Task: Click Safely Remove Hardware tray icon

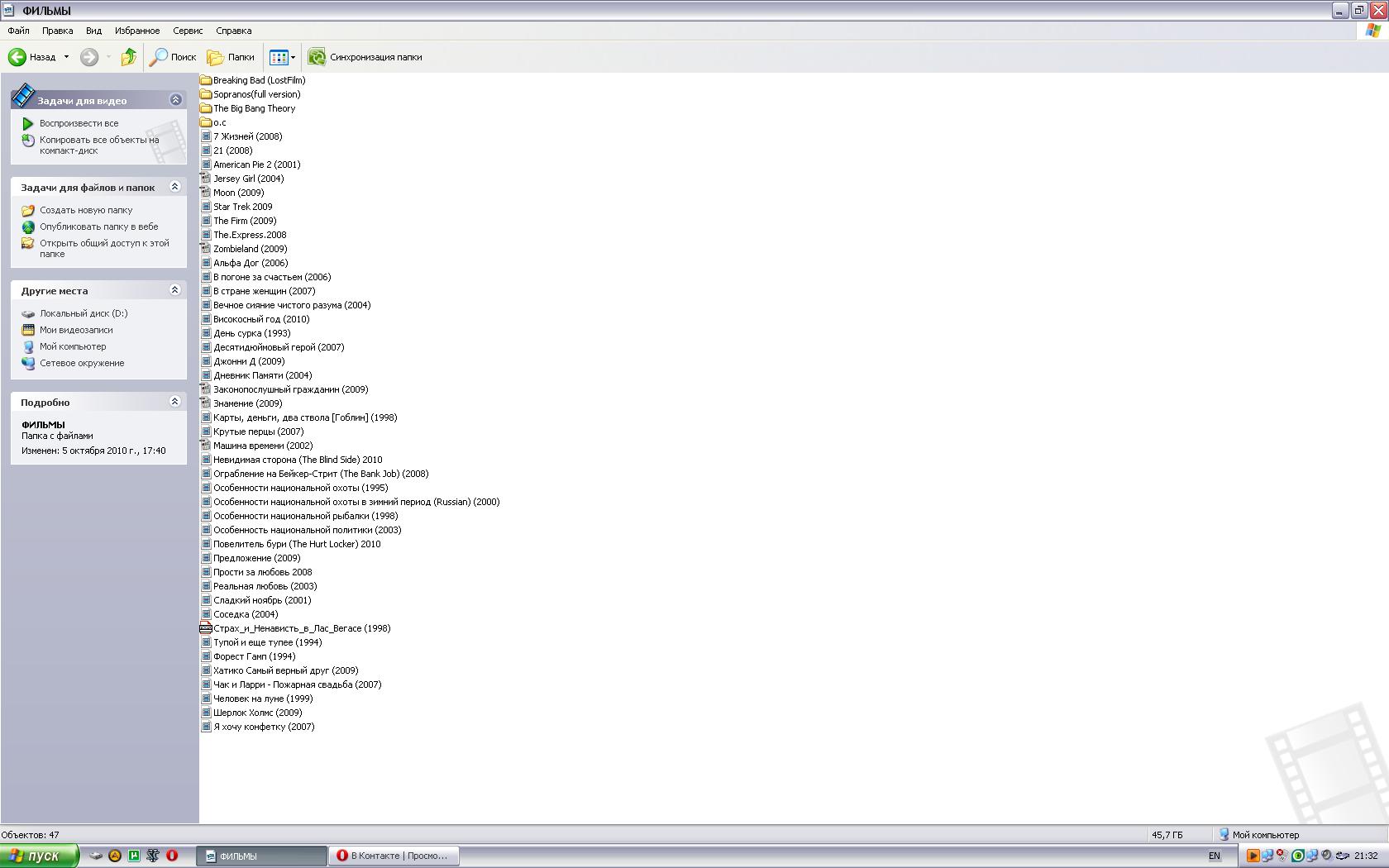Action: pyautogui.click(x=1342, y=856)
